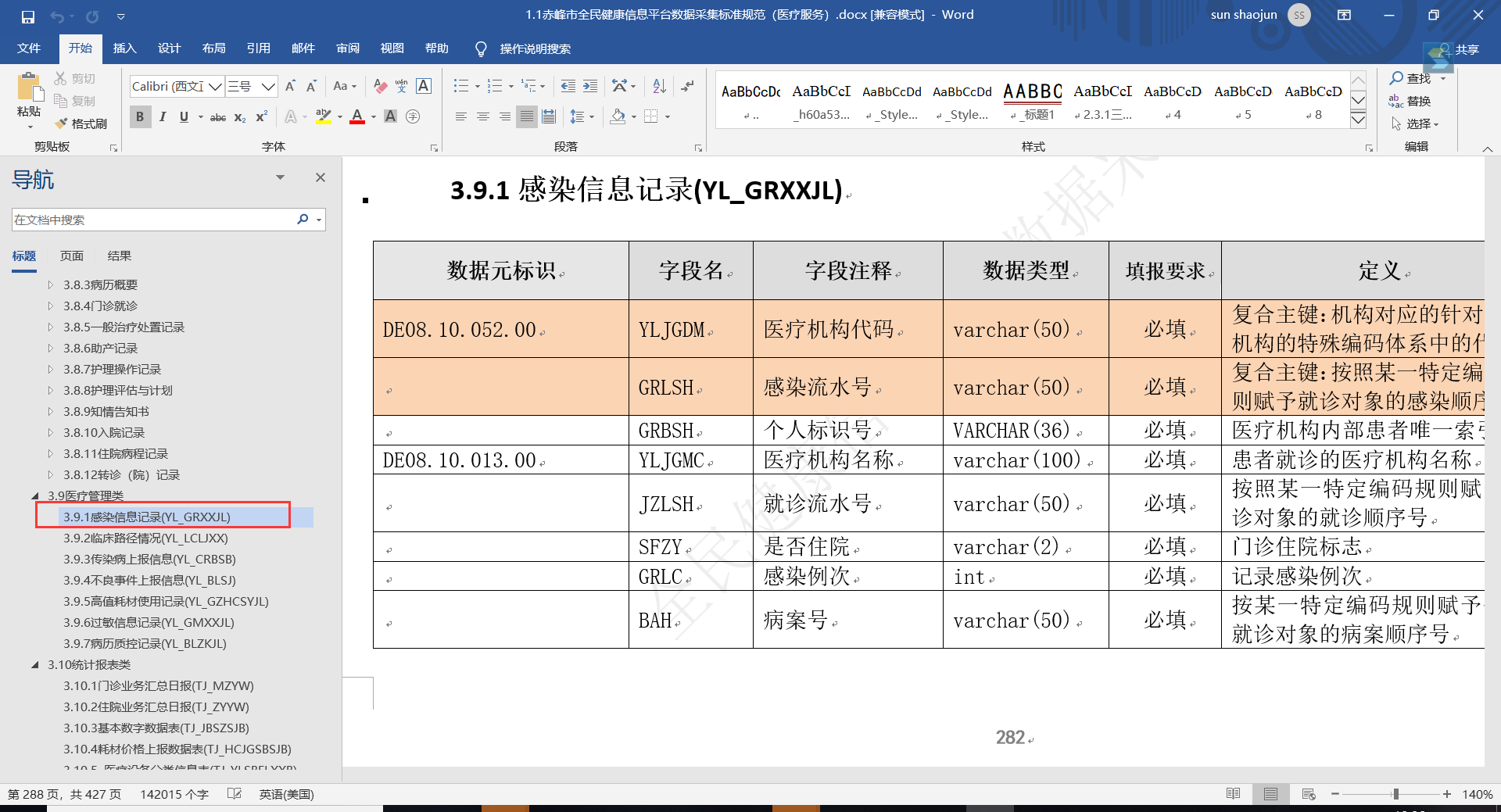The image size is (1501, 812).
Task: Expand the 3.8.3病历概要 heading
Action: click(51, 284)
